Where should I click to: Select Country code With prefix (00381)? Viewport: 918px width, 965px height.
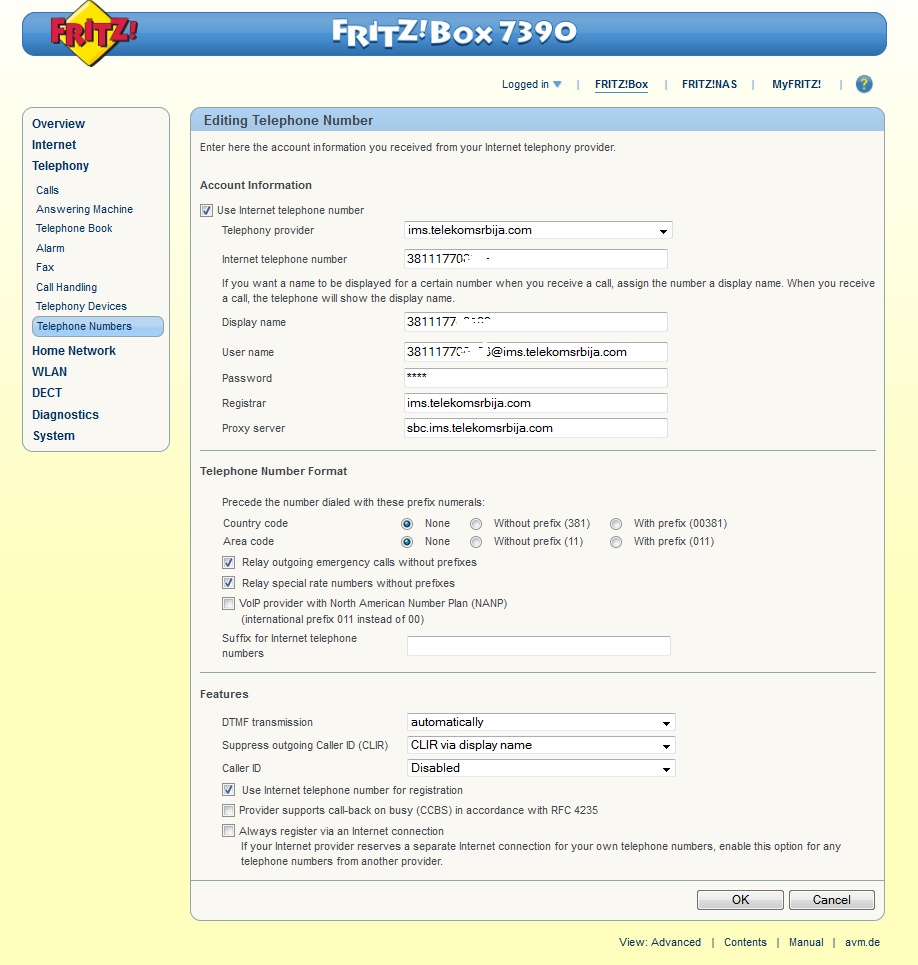point(616,524)
